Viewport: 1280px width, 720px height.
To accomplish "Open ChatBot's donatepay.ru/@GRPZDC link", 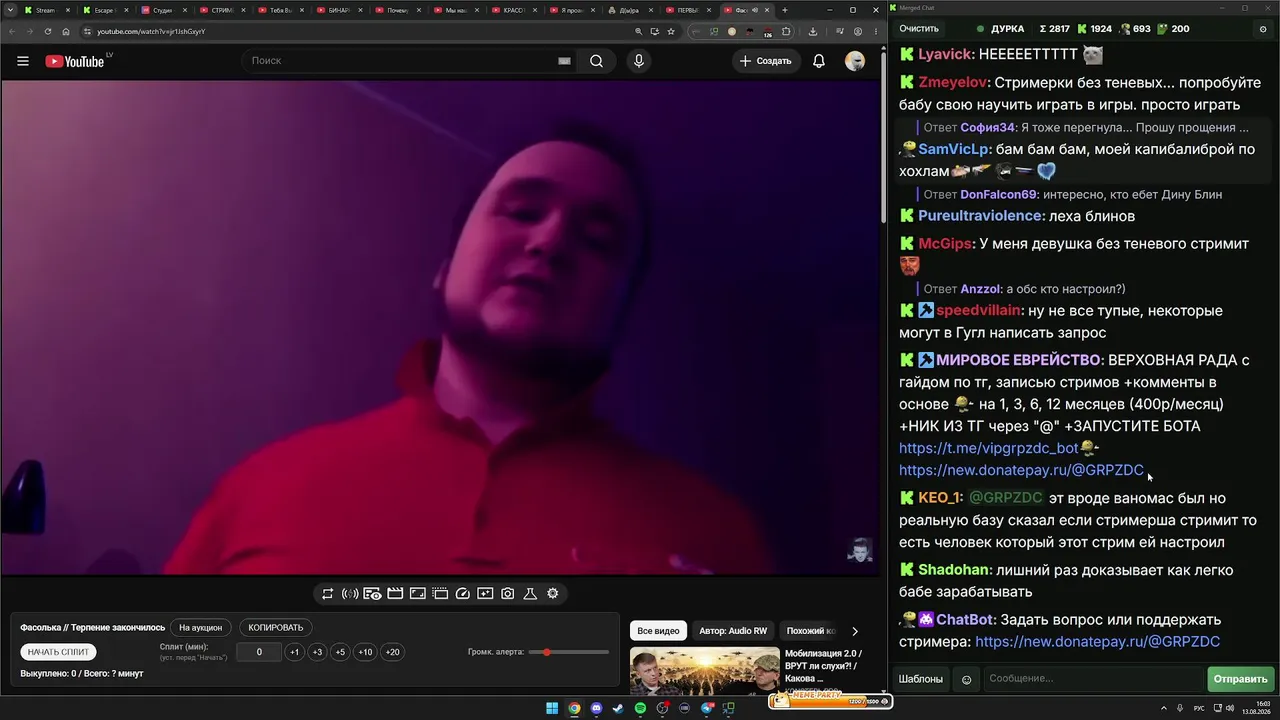I will click(1097, 642).
